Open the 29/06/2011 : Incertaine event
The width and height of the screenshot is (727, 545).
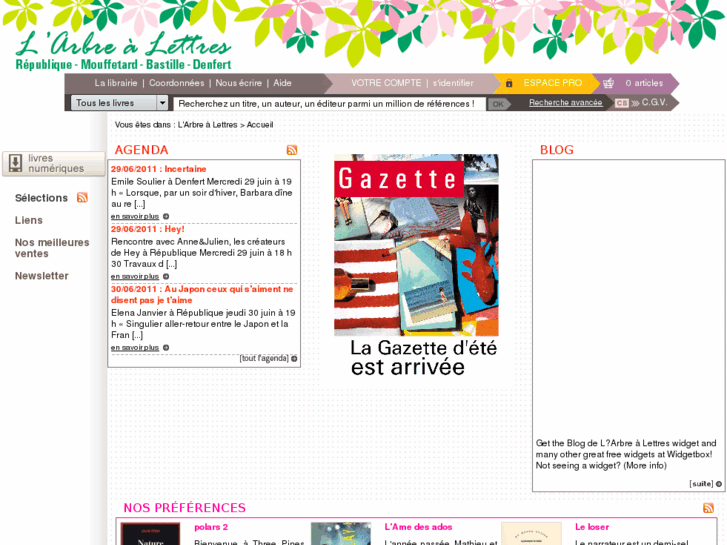click(159, 169)
